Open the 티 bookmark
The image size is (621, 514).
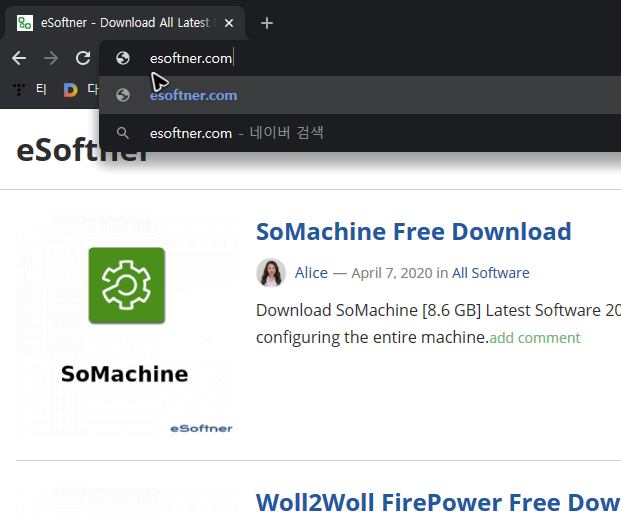point(41,89)
